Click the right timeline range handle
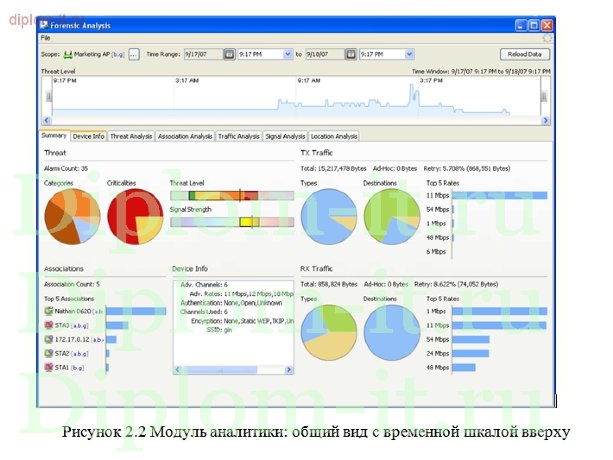Screen dimensions: 613x460 tap(544, 96)
